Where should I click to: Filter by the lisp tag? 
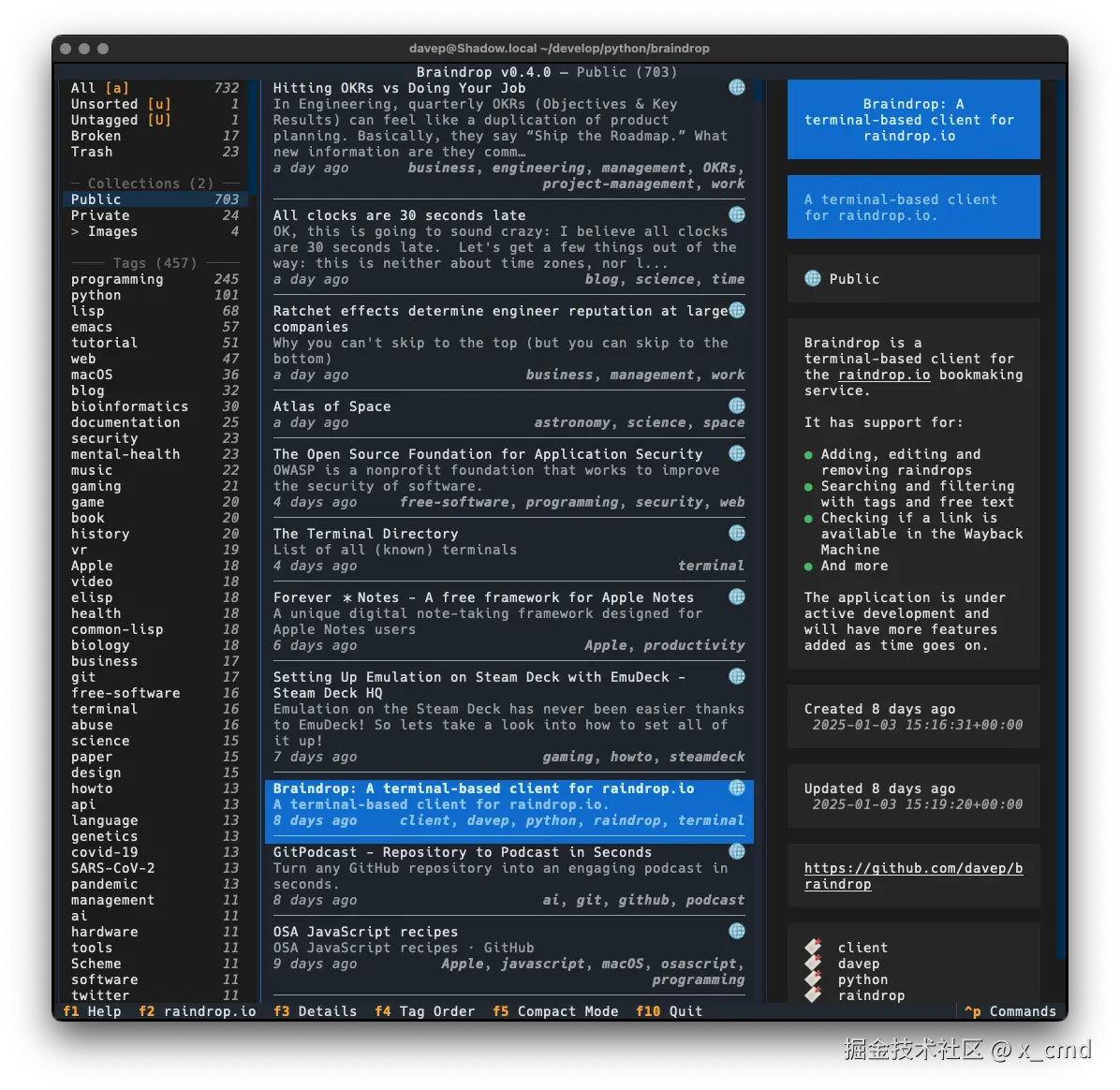point(155,311)
